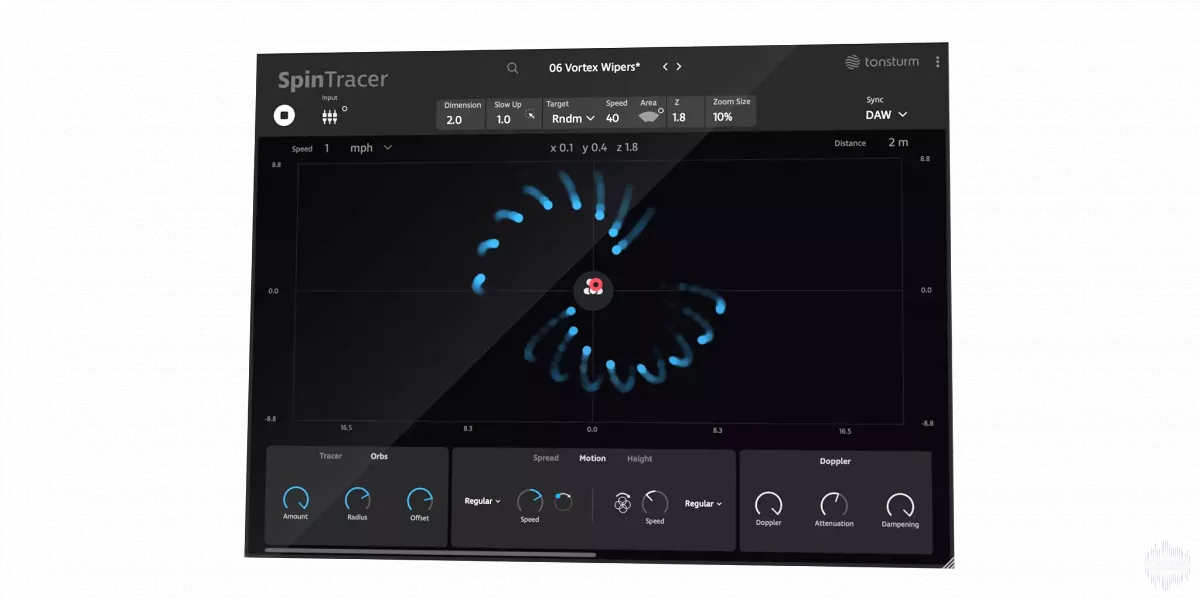Switch to the Height tab
The height and width of the screenshot is (600, 1200).
click(640, 459)
